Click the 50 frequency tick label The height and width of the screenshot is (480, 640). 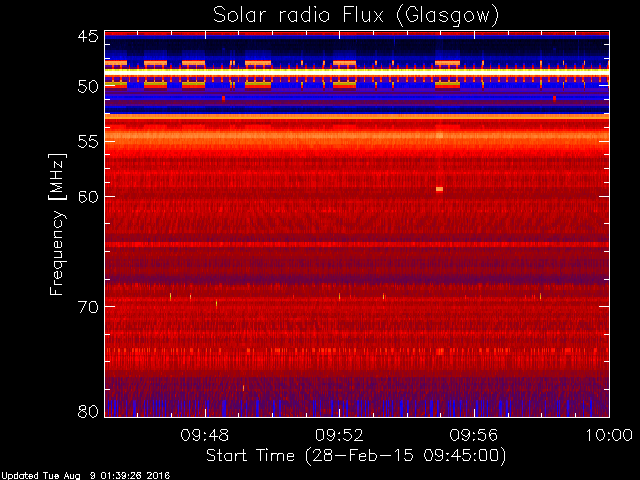(88, 87)
